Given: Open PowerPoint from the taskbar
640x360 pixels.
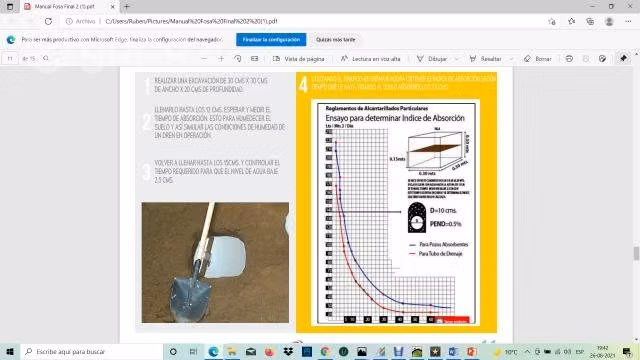Looking at the screenshot, I should (x=472, y=351).
